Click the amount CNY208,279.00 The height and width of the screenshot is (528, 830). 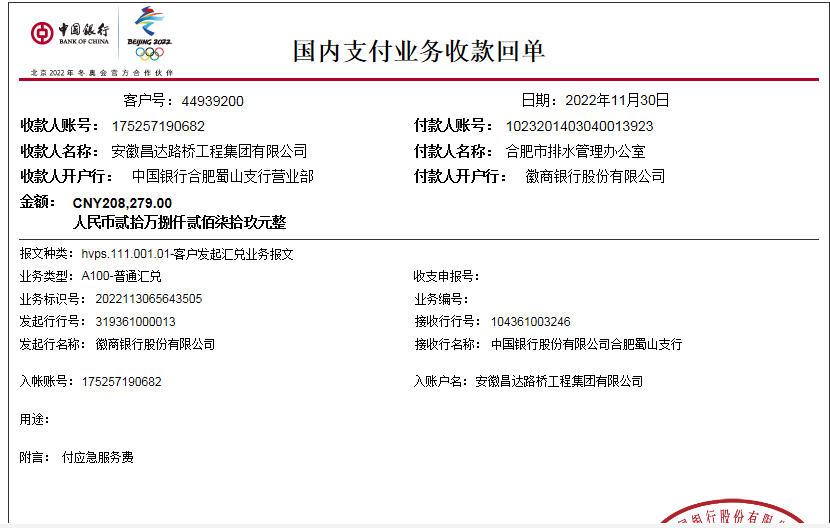122,203
